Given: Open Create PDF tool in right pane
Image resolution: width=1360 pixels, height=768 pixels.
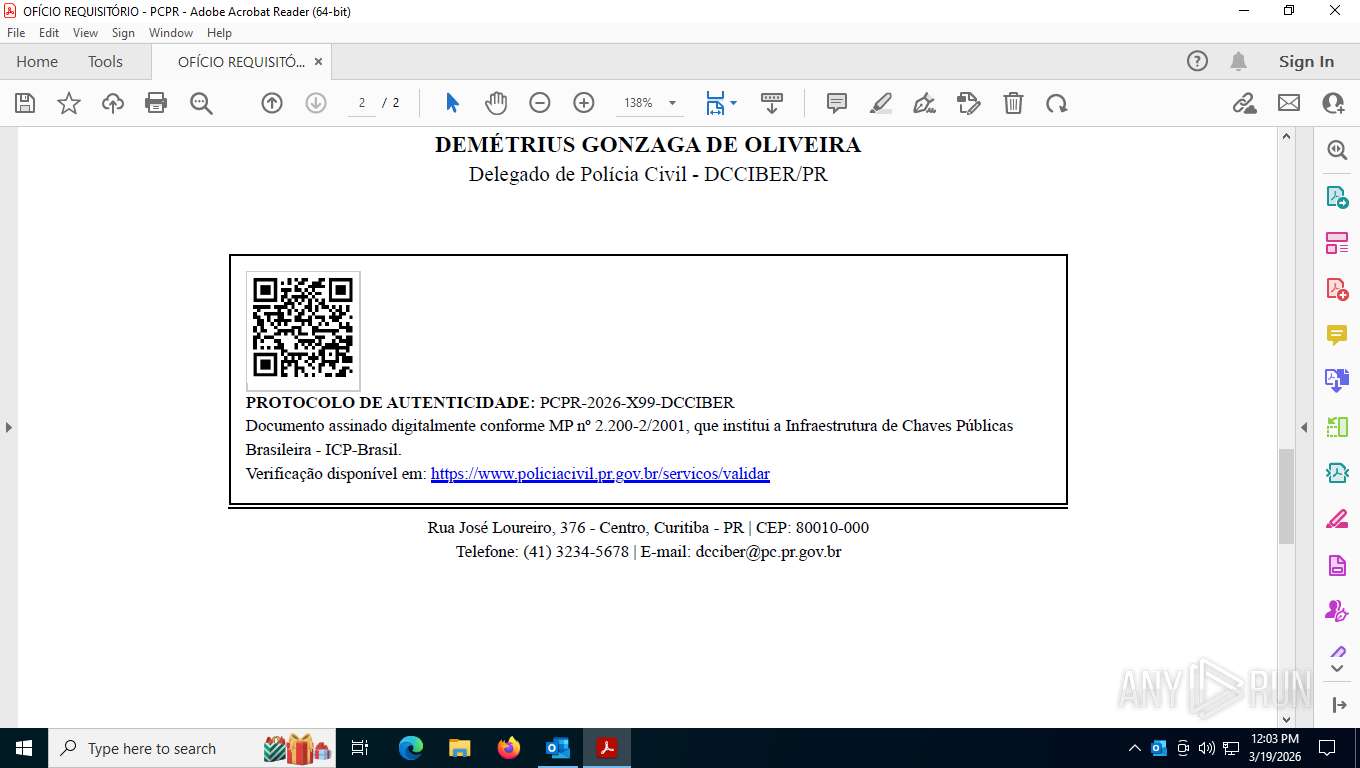Looking at the screenshot, I should coord(1337,289).
